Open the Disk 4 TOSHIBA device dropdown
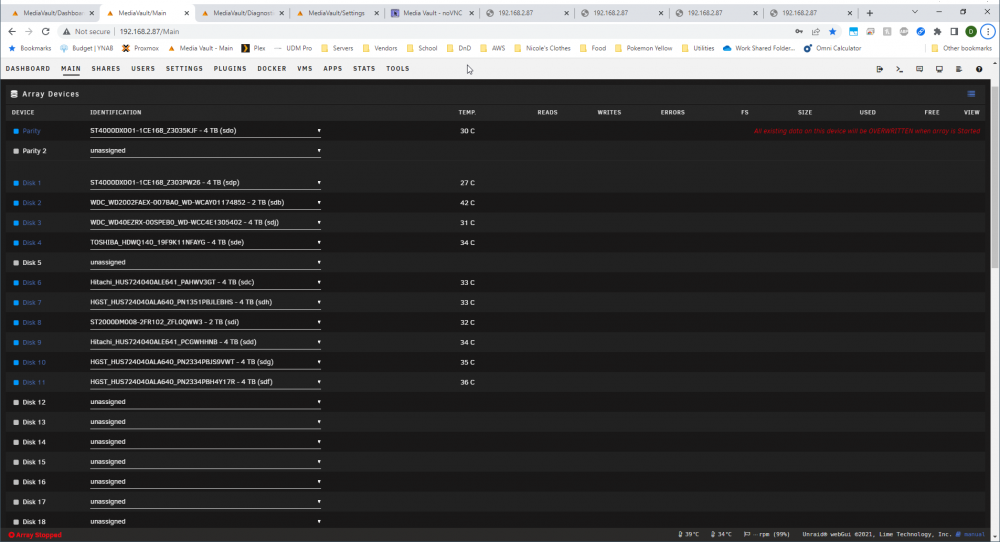Viewport: 1000px width, 542px height. pyautogui.click(x=205, y=242)
